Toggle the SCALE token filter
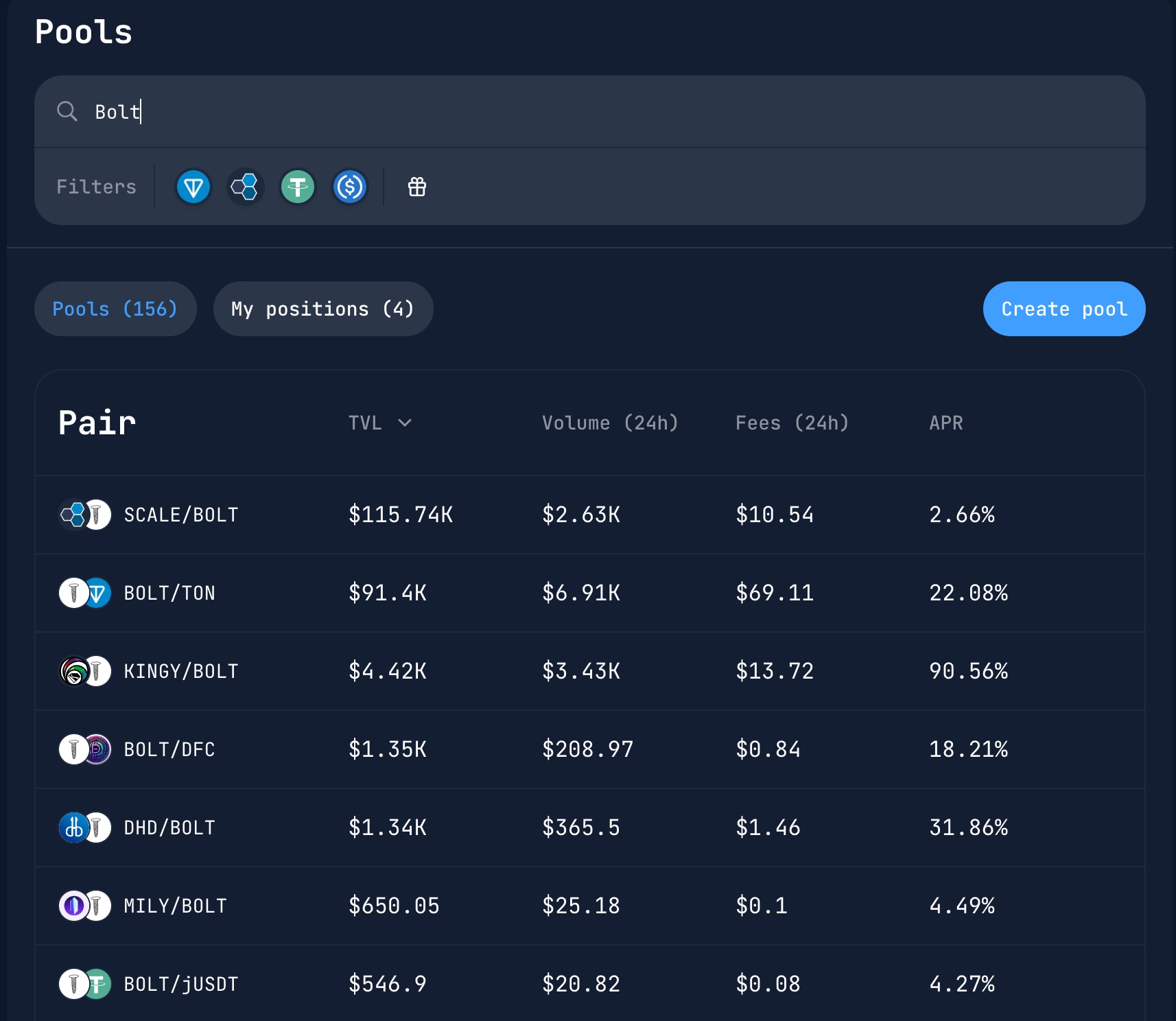 [x=245, y=187]
